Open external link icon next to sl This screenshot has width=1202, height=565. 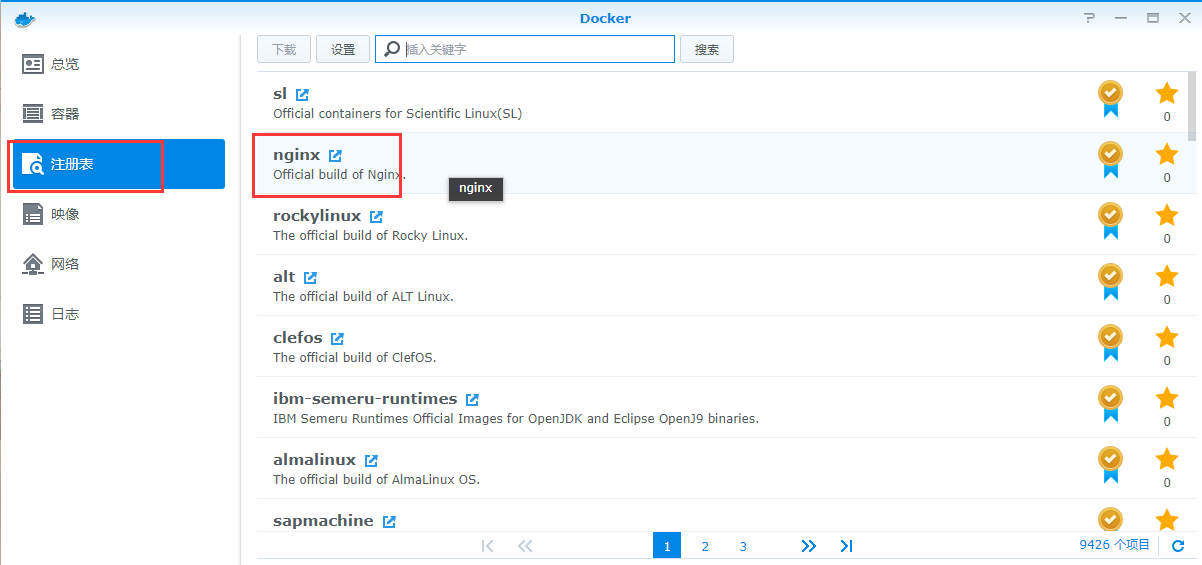(x=303, y=94)
